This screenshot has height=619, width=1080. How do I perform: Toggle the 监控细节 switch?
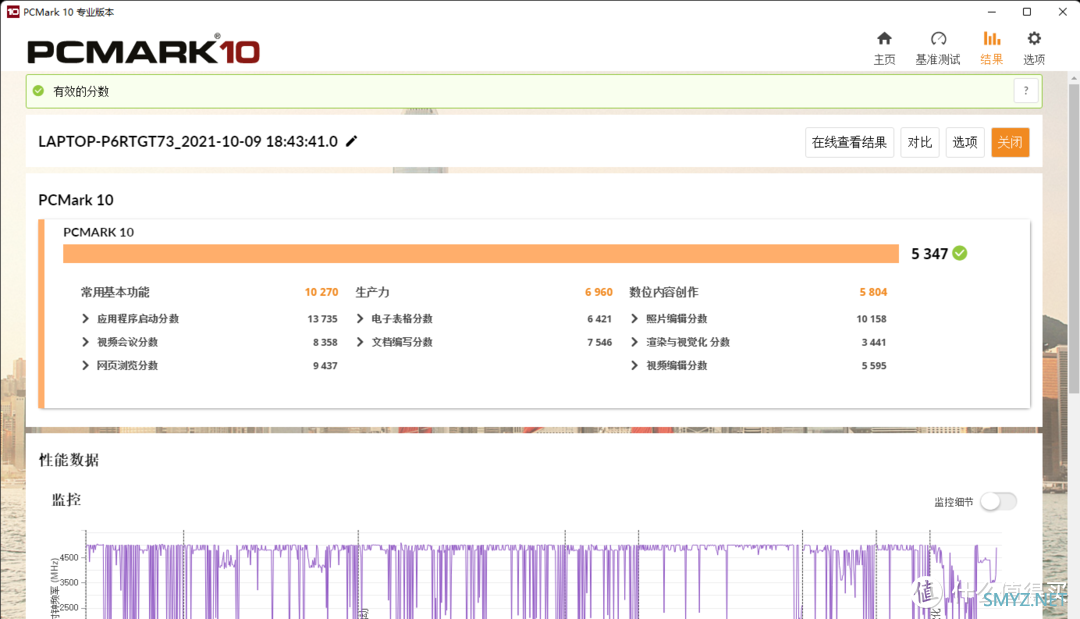(998, 501)
